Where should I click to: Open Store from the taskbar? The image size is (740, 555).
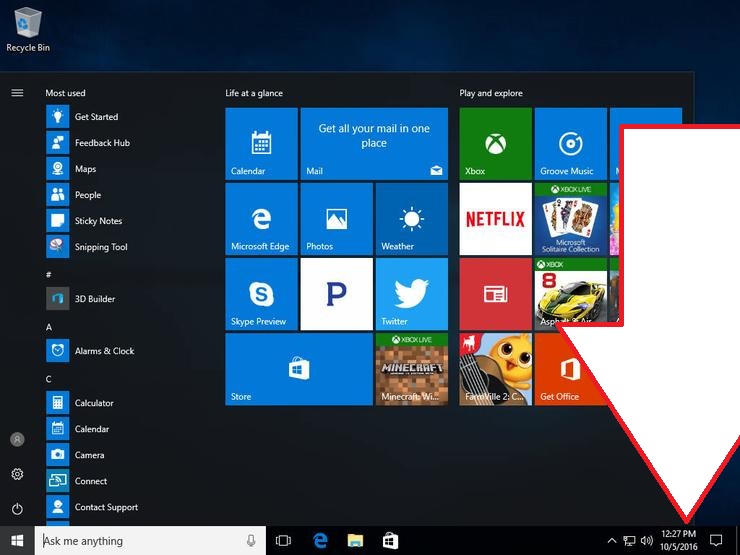tap(390, 541)
